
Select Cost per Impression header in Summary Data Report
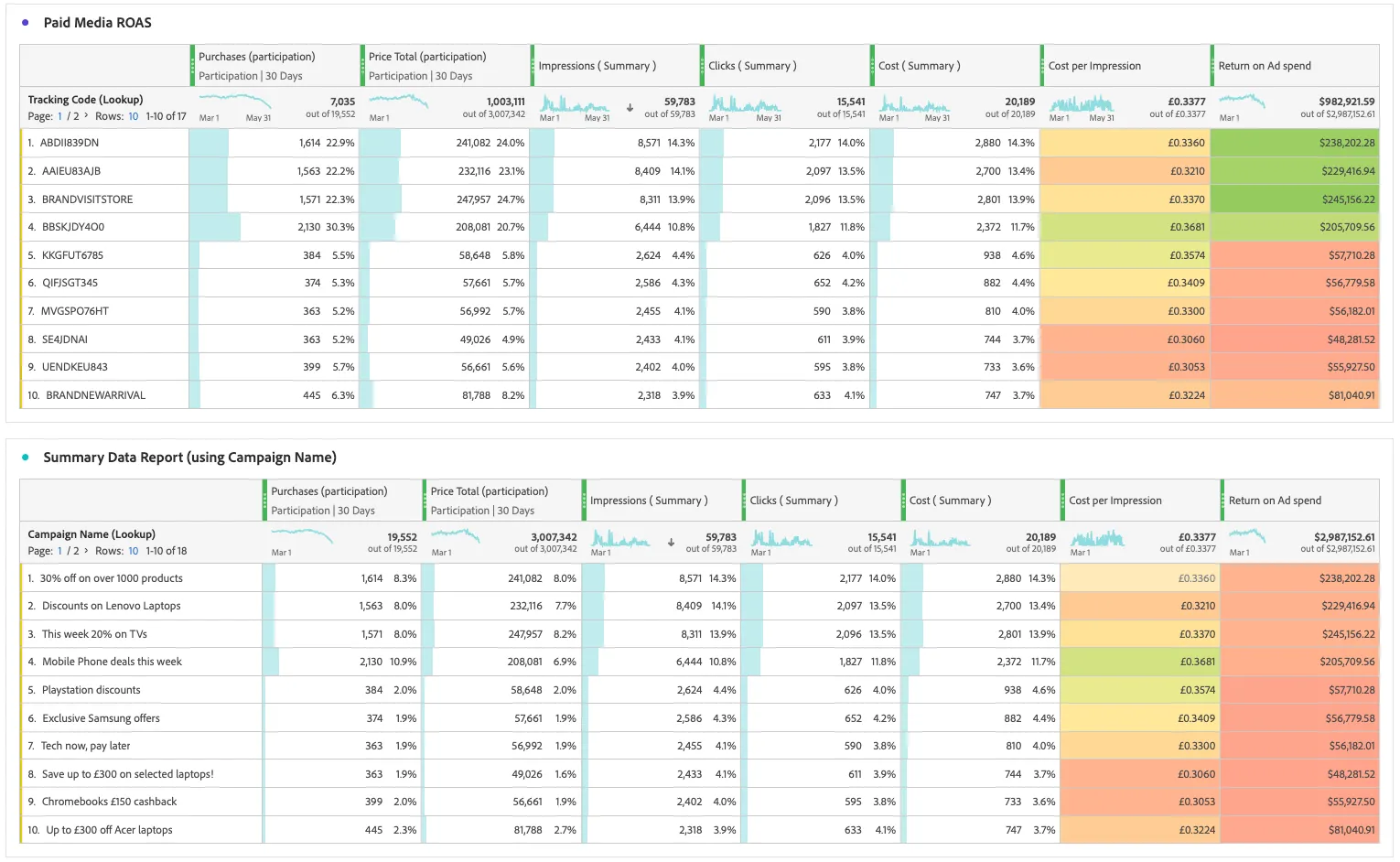point(1140,501)
